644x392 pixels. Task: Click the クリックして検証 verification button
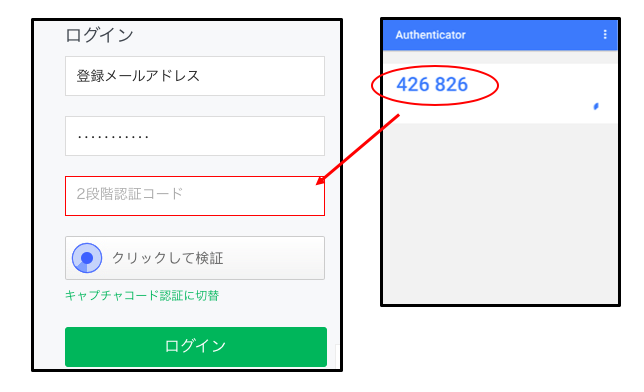point(195,258)
